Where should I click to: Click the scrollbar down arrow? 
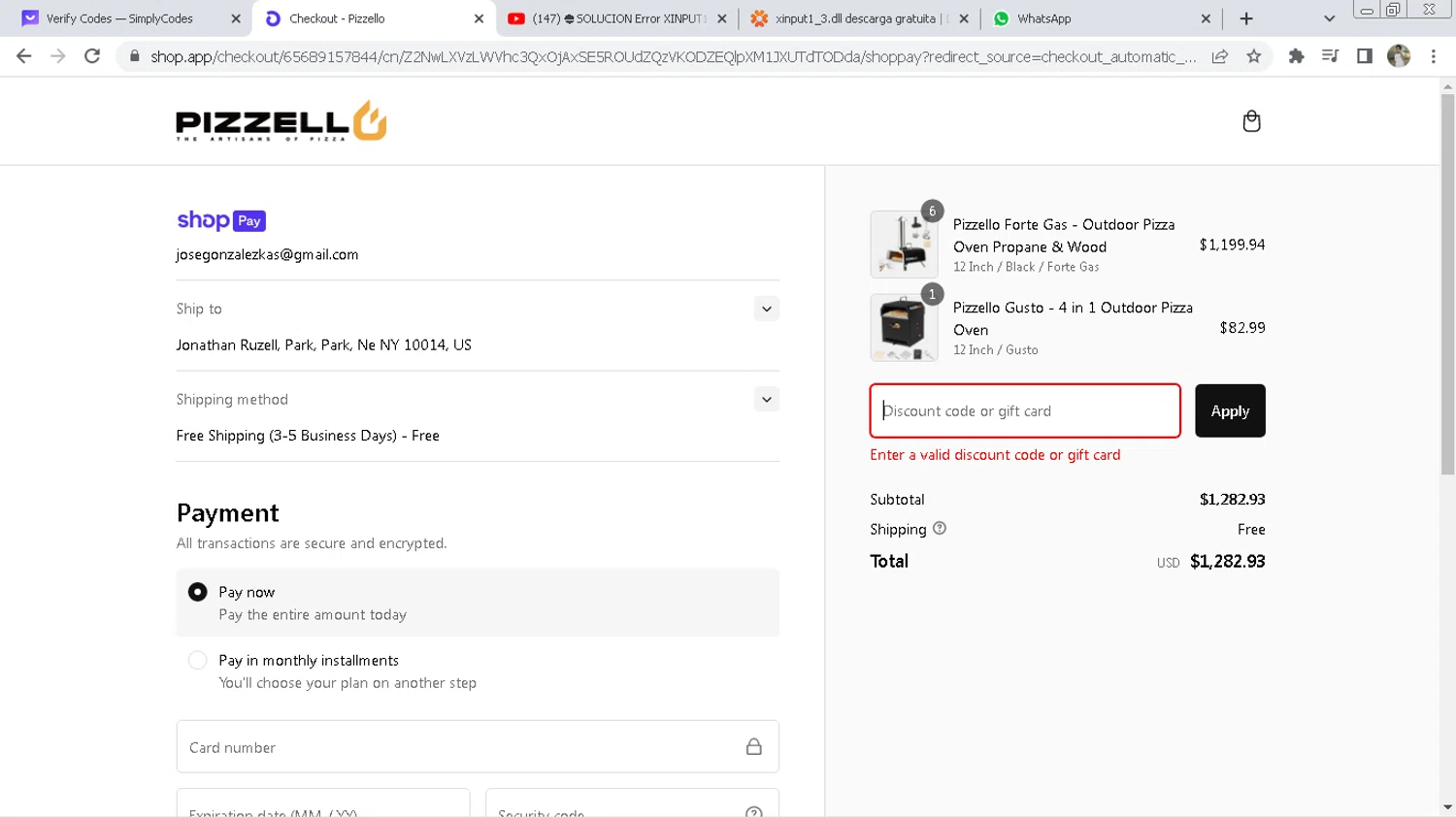click(x=1447, y=807)
